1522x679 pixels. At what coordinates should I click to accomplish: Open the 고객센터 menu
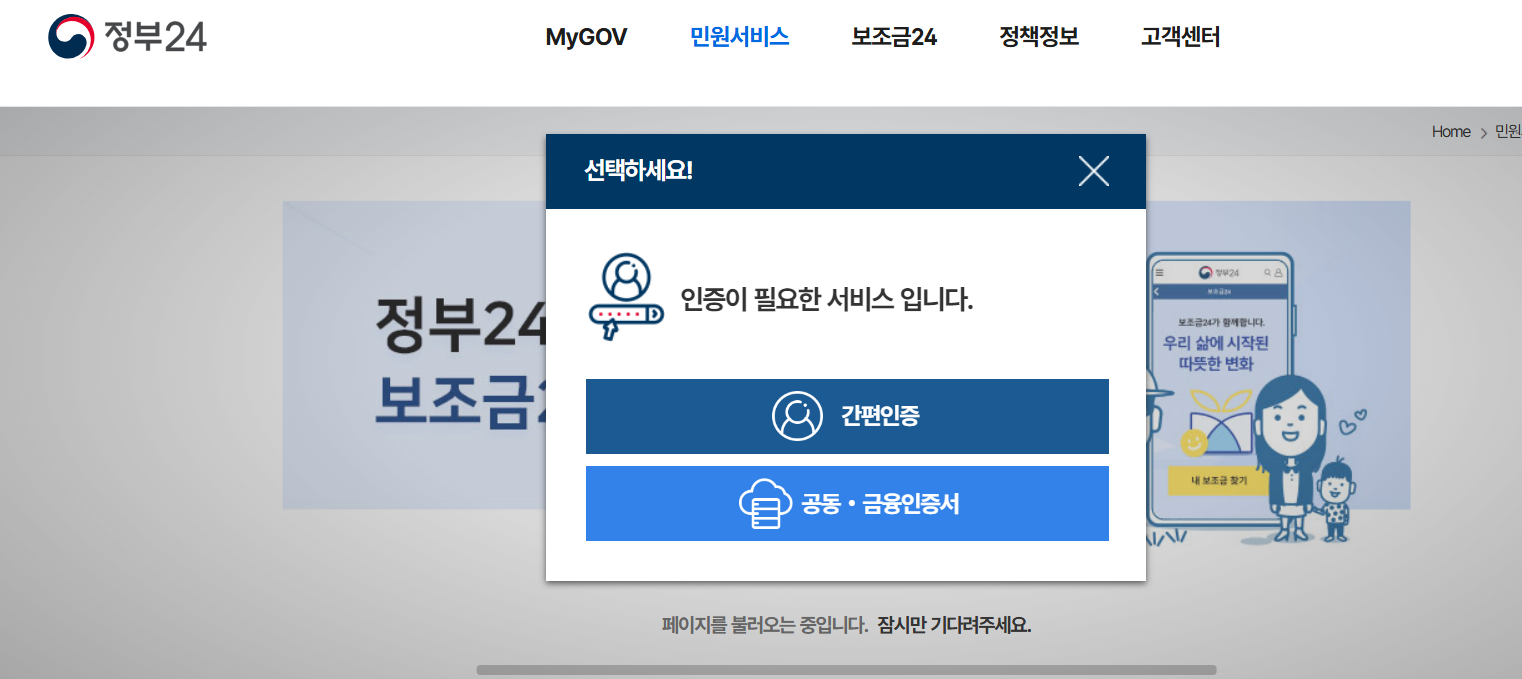point(1180,37)
